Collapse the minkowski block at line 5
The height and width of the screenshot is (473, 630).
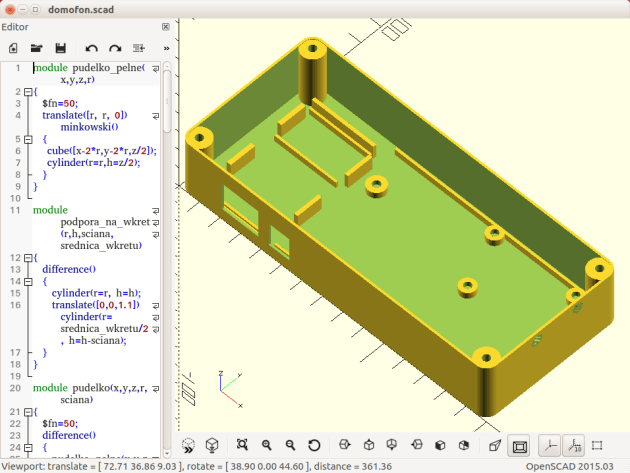click(28, 139)
